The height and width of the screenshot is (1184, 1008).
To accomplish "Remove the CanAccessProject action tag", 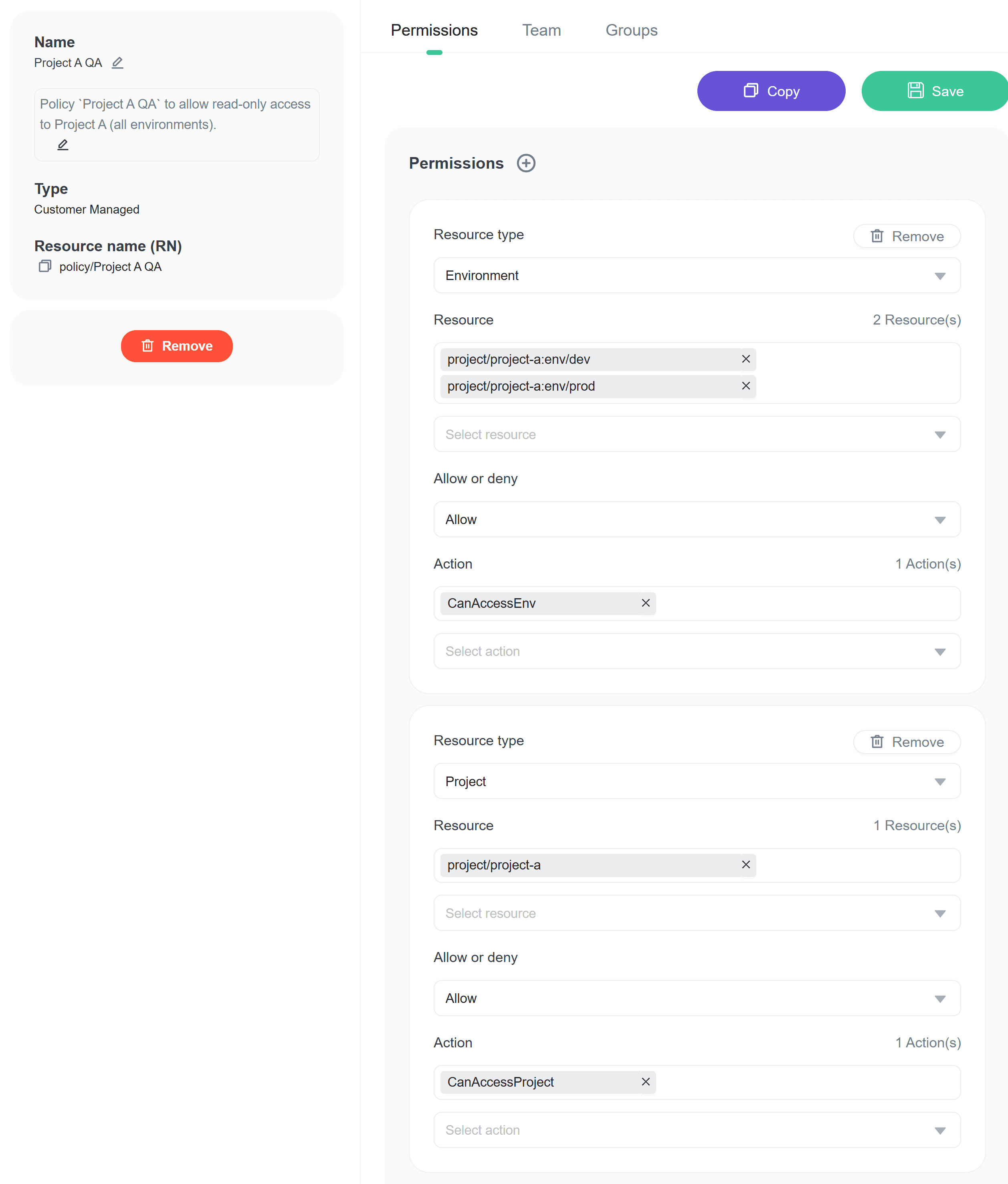I will point(646,1082).
